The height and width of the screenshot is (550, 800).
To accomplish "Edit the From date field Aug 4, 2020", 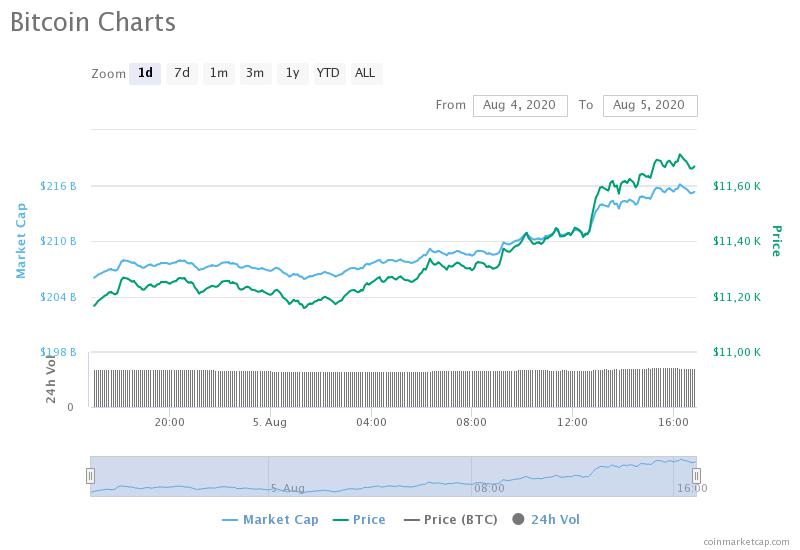I will click(x=520, y=106).
